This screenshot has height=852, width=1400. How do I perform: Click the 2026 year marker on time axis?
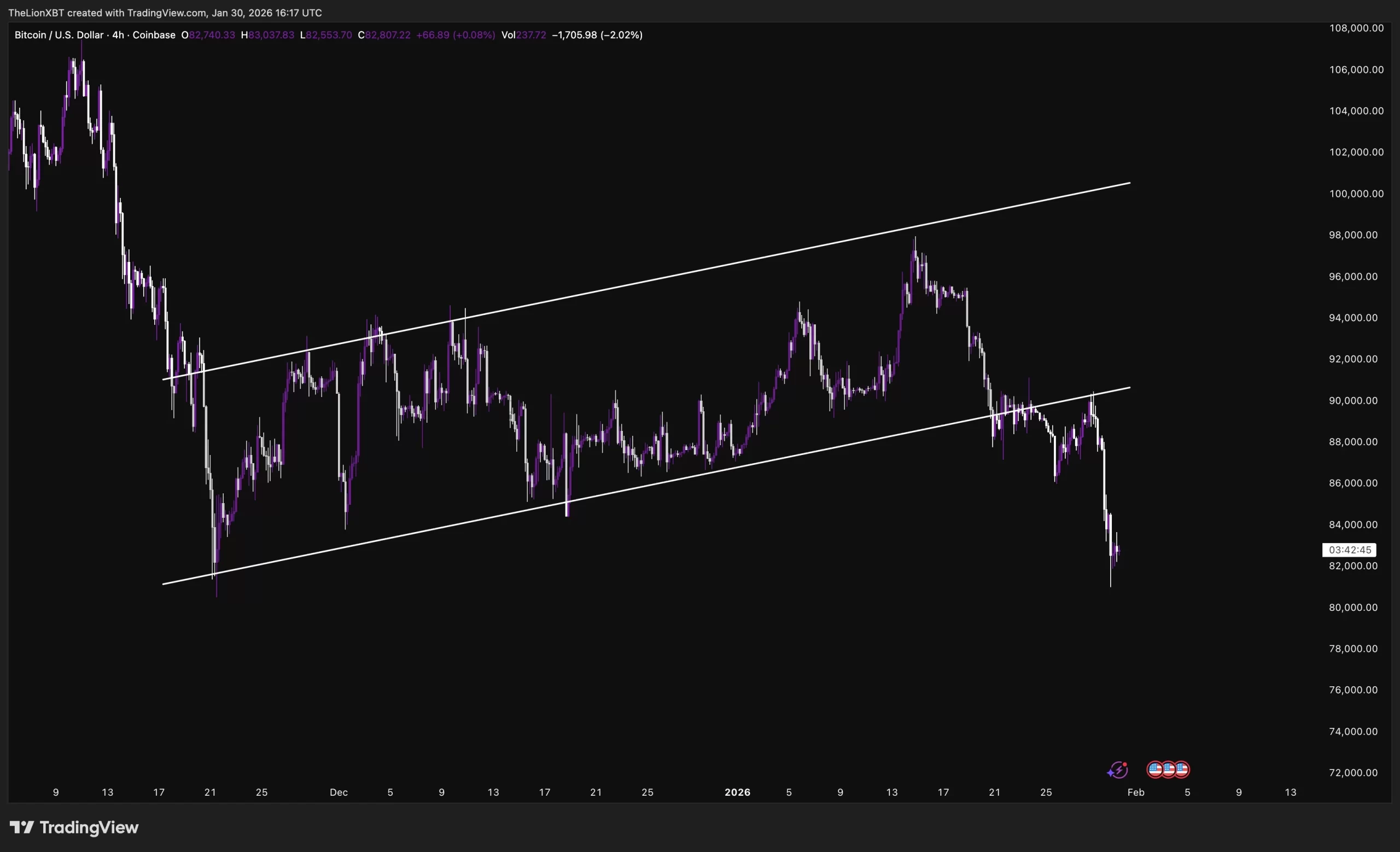737,792
